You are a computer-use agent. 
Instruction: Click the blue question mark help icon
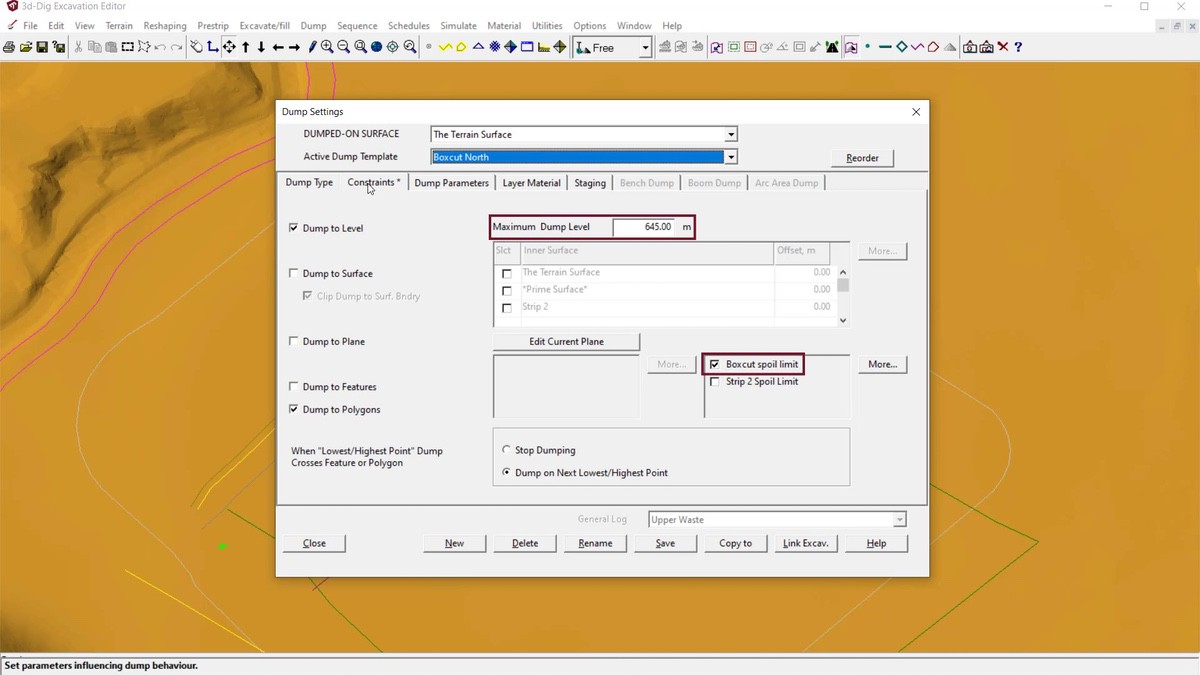click(x=1018, y=47)
